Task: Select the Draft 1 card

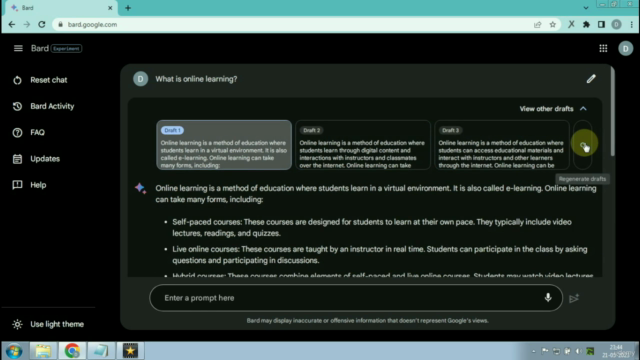Action: (x=224, y=145)
